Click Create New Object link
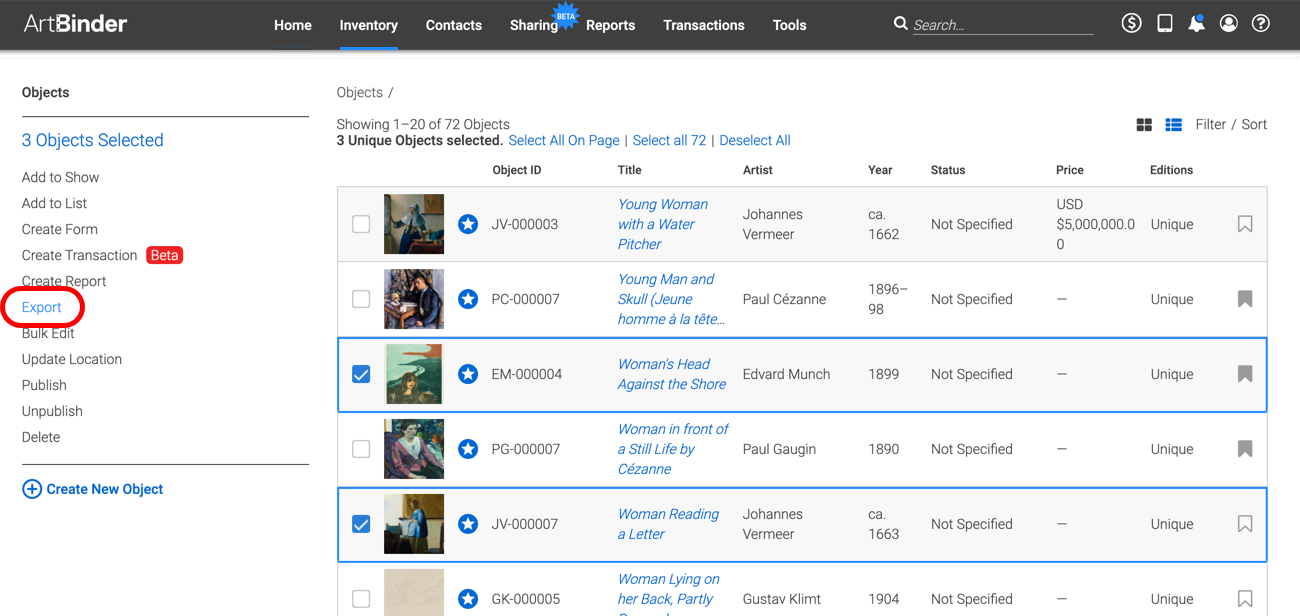 (104, 489)
